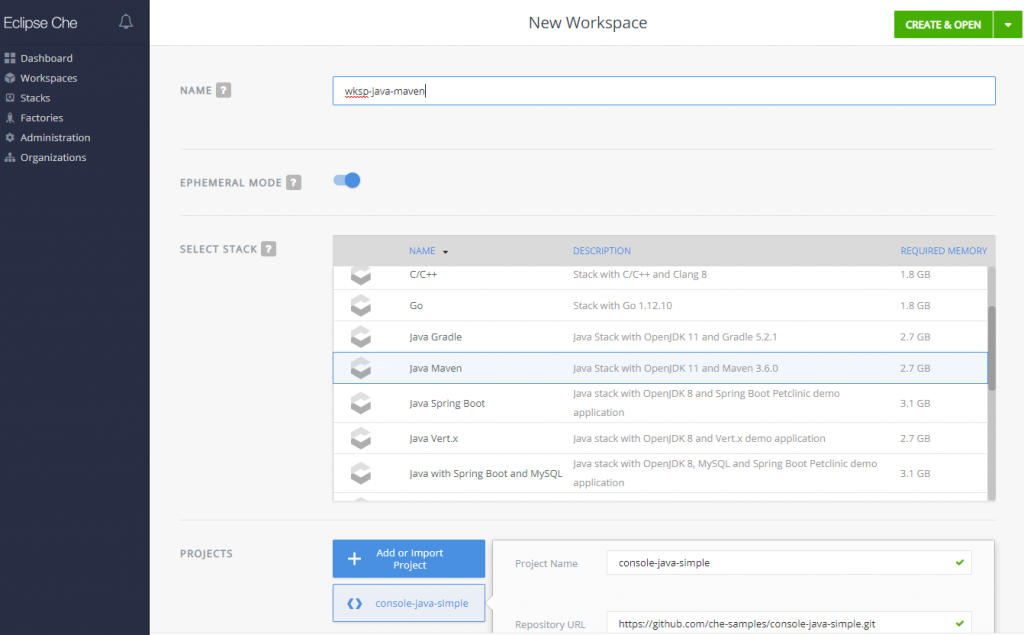Toggle the Ephemeral Mode switch

click(346, 181)
